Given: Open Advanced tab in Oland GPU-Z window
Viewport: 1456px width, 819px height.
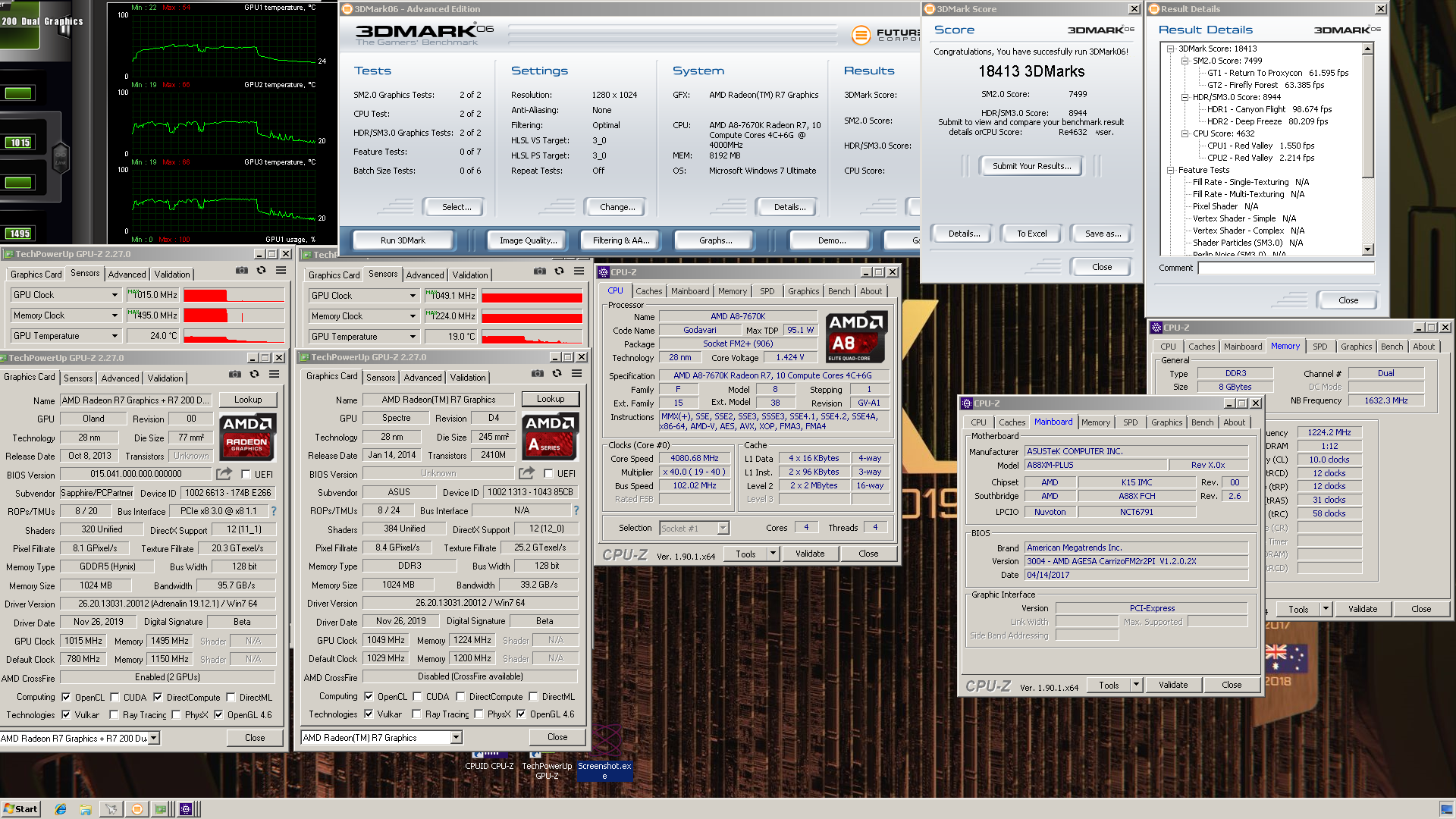Looking at the screenshot, I should tap(120, 378).
